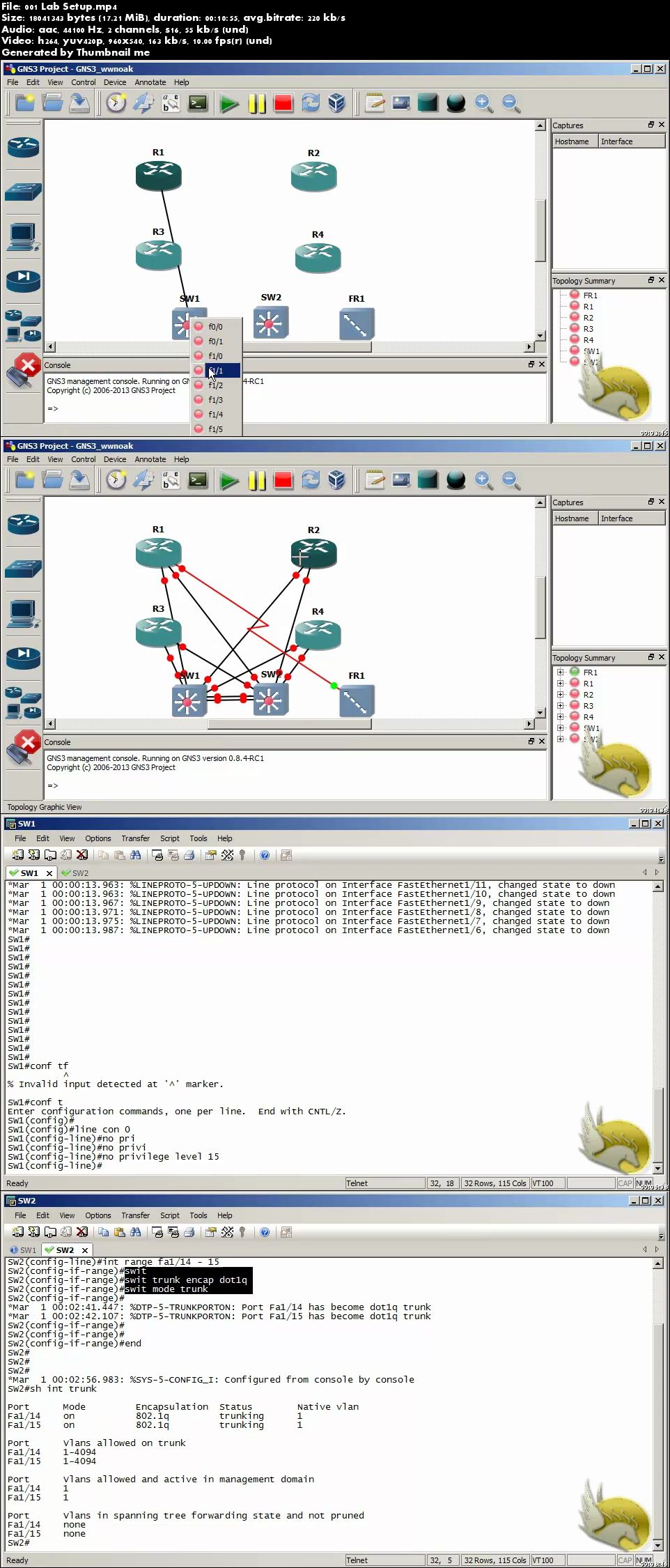This screenshot has width=670, height=1568.
Task: Select R4 router in top GNS3 topology
Action: tap(318, 257)
